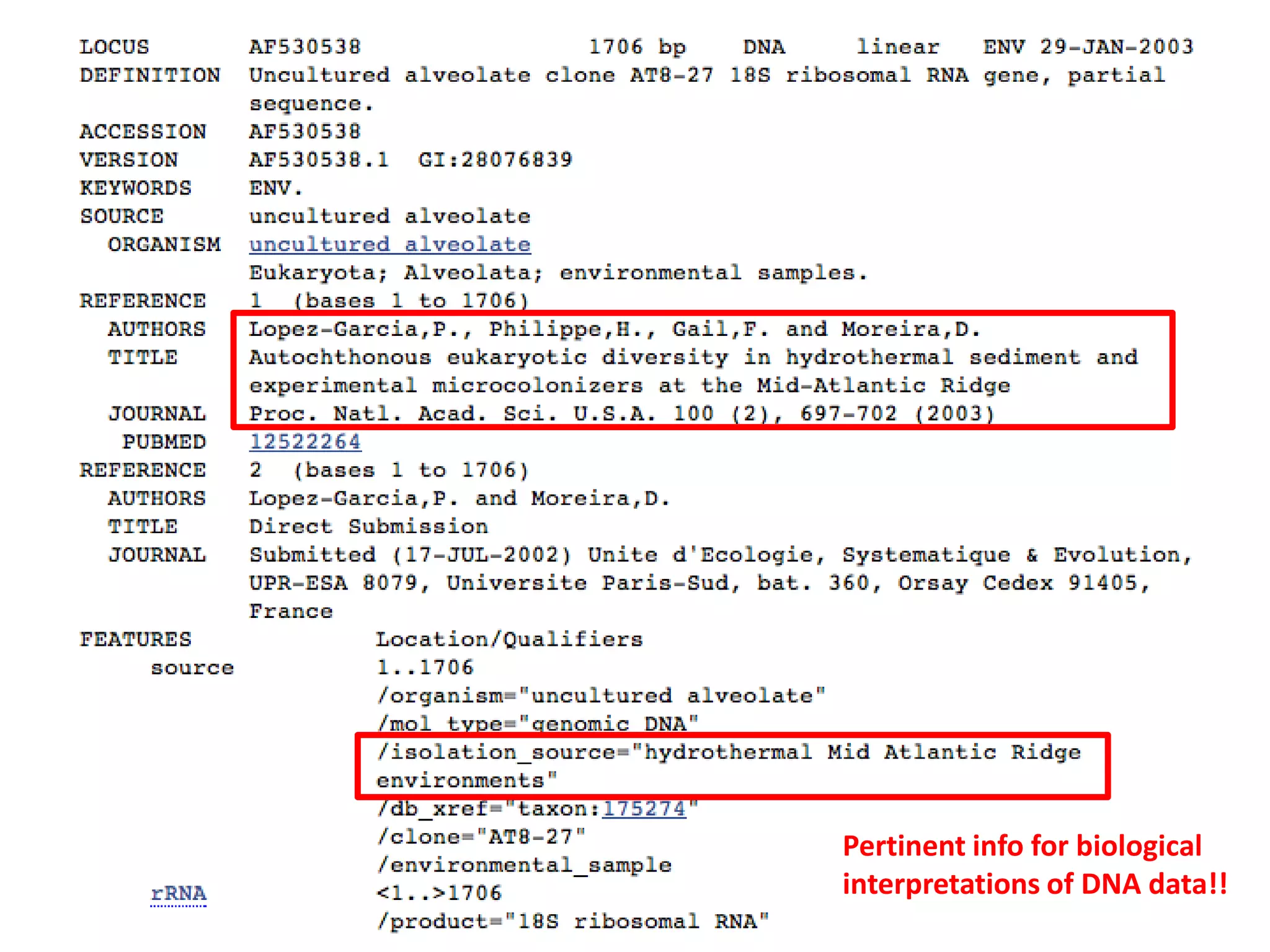The image size is (1270, 952).
Task: Click journal 'Proc. Natl. Acad. Sci. U.S.A.'
Action: pos(453,413)
